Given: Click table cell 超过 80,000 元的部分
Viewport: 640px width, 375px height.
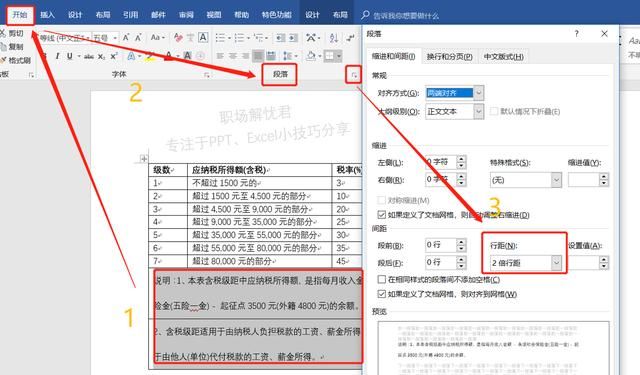Looking at the screenshot, I should click(x=260, y=261).
